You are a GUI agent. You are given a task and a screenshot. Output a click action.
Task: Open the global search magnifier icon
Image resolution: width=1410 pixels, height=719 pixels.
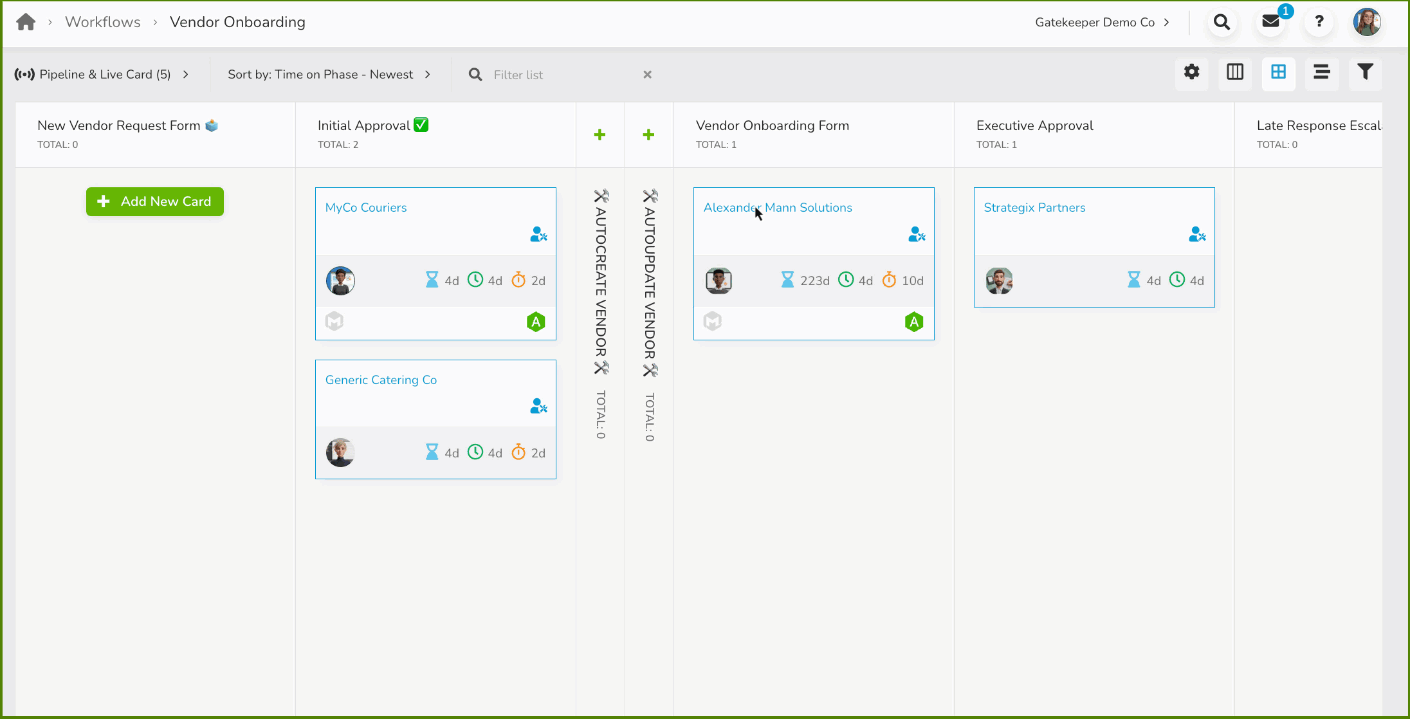1221,22
